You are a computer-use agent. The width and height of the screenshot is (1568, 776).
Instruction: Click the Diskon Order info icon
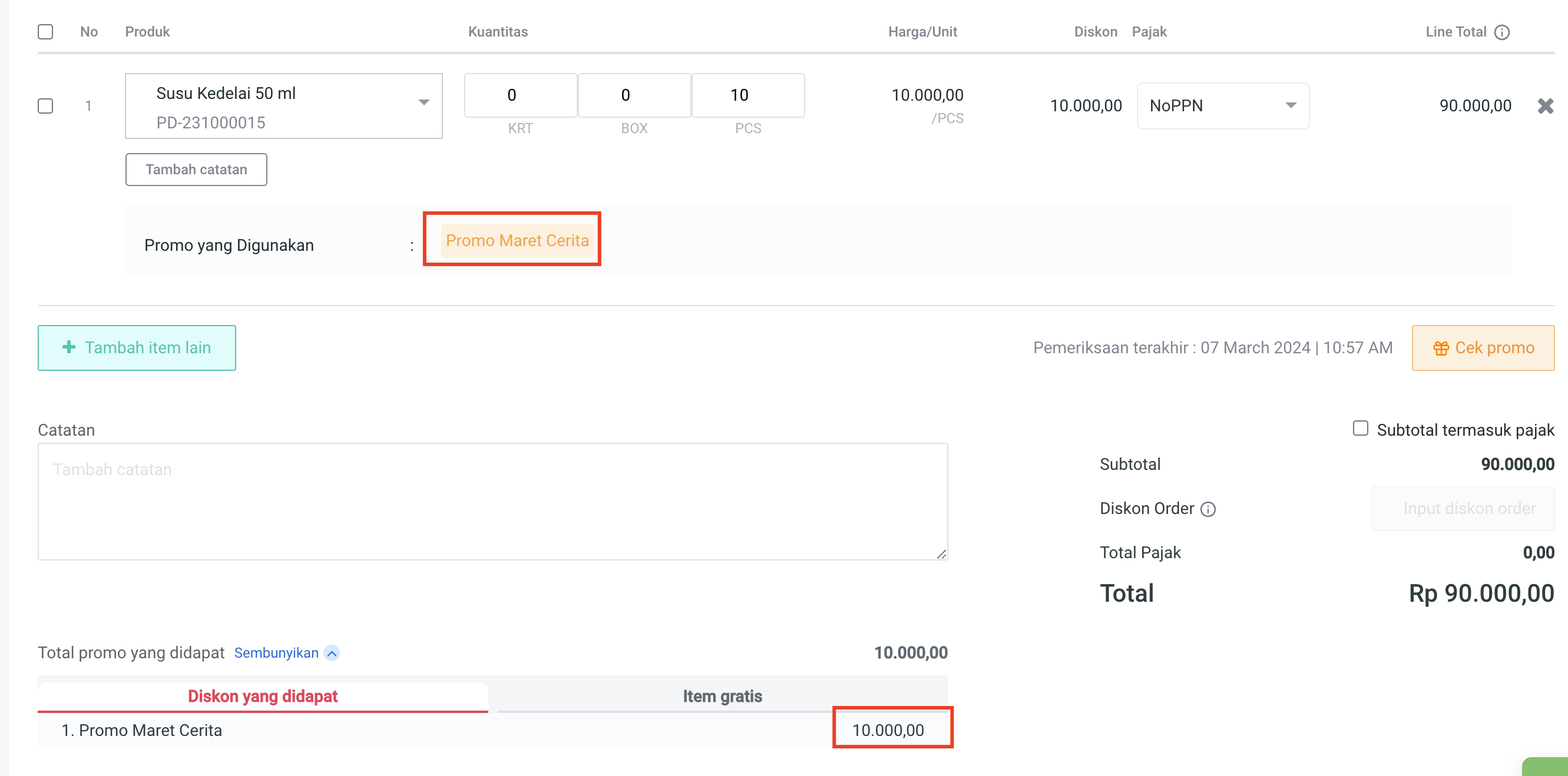(1208, 509)
